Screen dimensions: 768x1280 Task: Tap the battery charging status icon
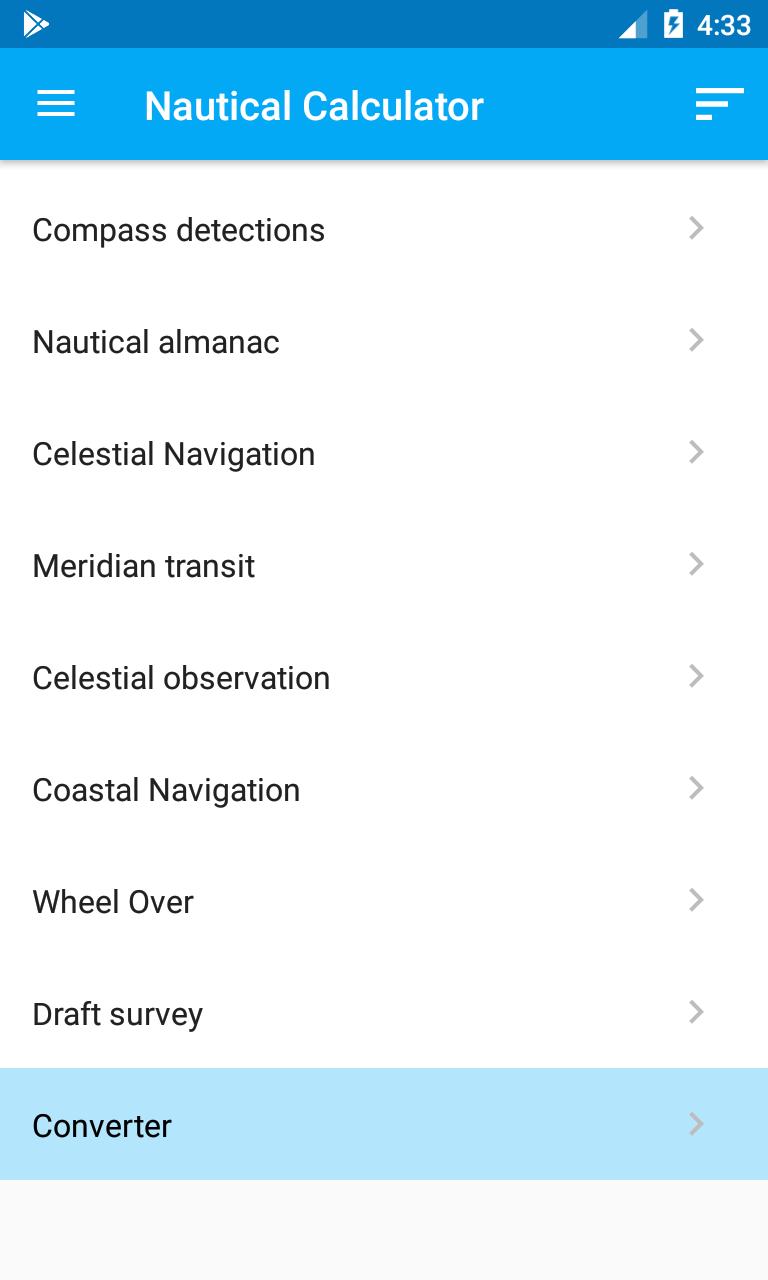tap(674, 24)
